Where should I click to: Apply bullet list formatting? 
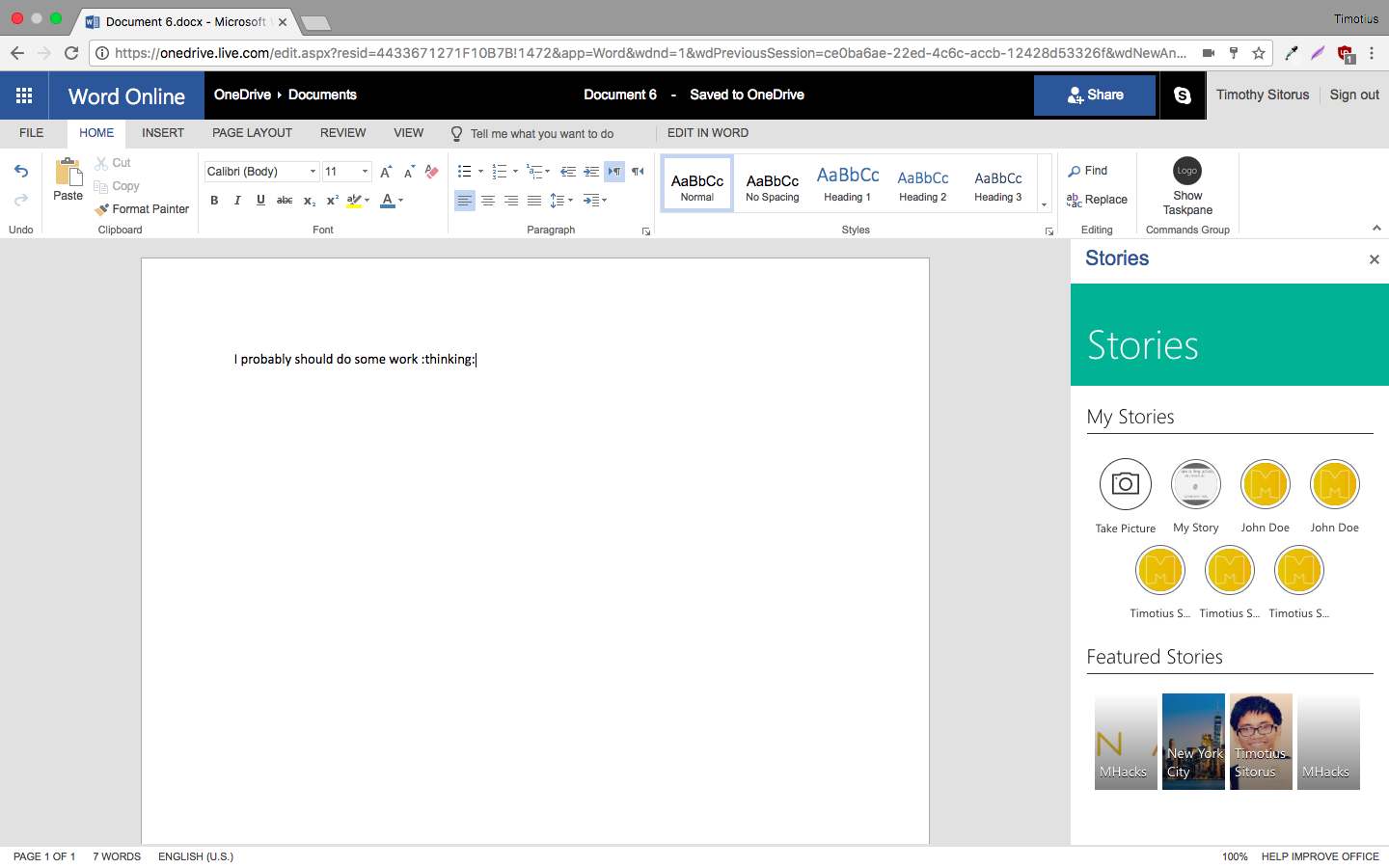point(465,172)
